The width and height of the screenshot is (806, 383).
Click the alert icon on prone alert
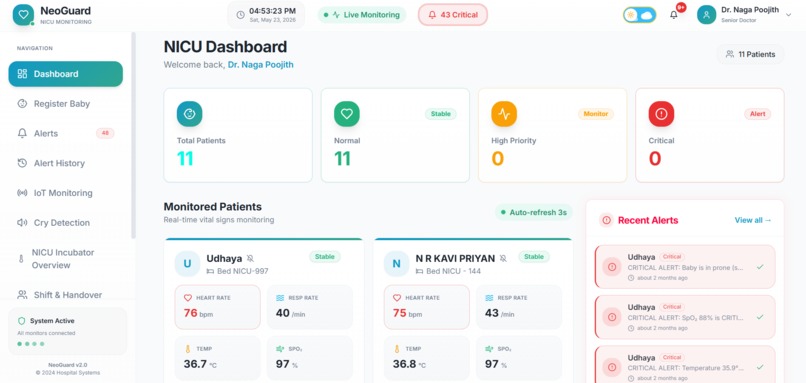tap(612, 267)
